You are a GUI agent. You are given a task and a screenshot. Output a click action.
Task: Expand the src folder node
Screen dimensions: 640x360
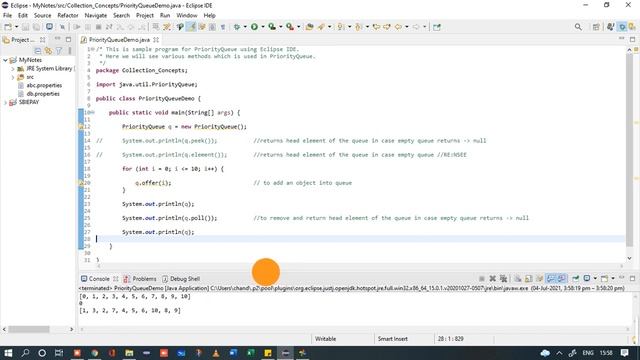[13, 77]
